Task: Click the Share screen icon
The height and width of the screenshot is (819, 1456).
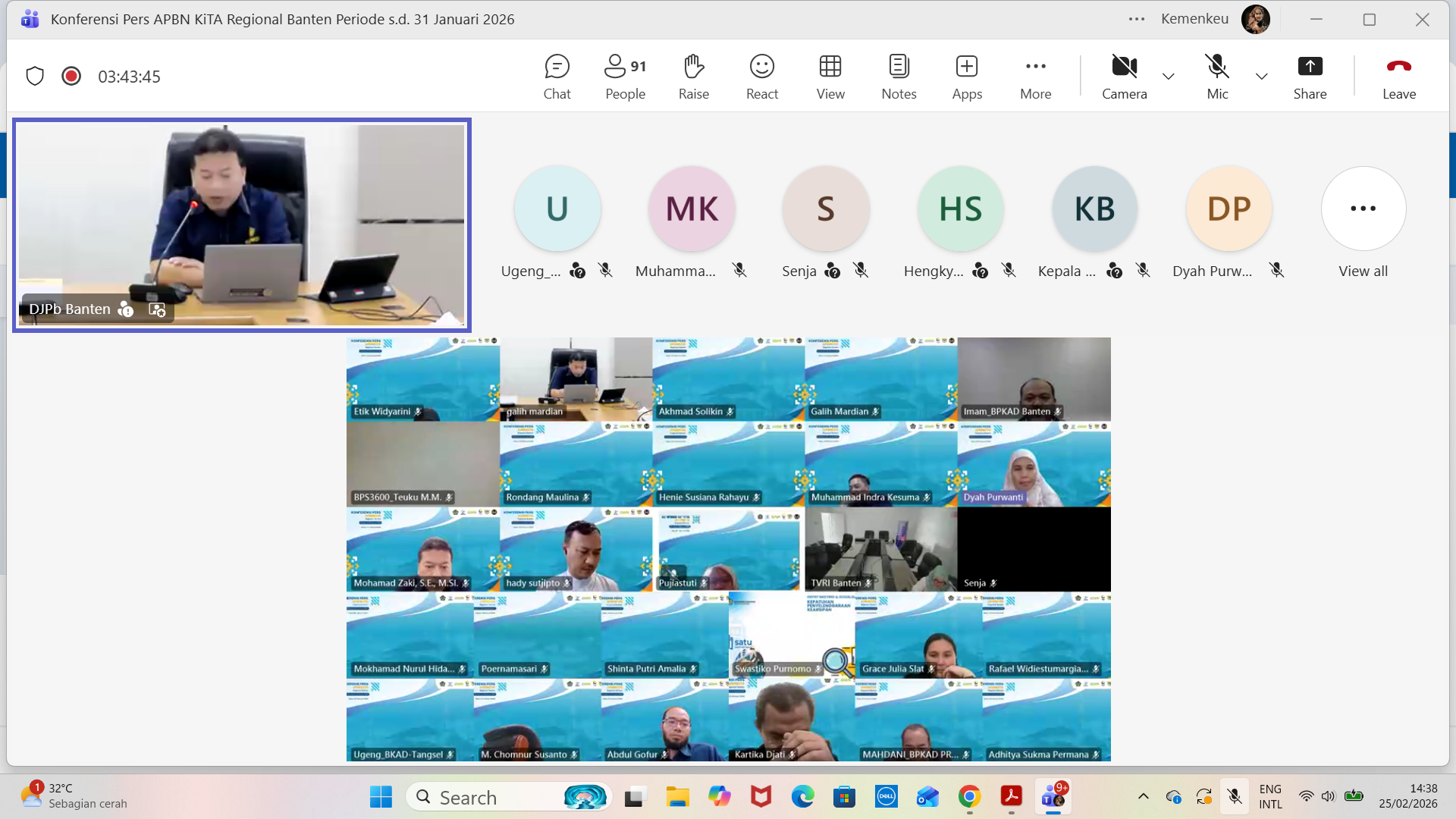Action: point(1310,76)
